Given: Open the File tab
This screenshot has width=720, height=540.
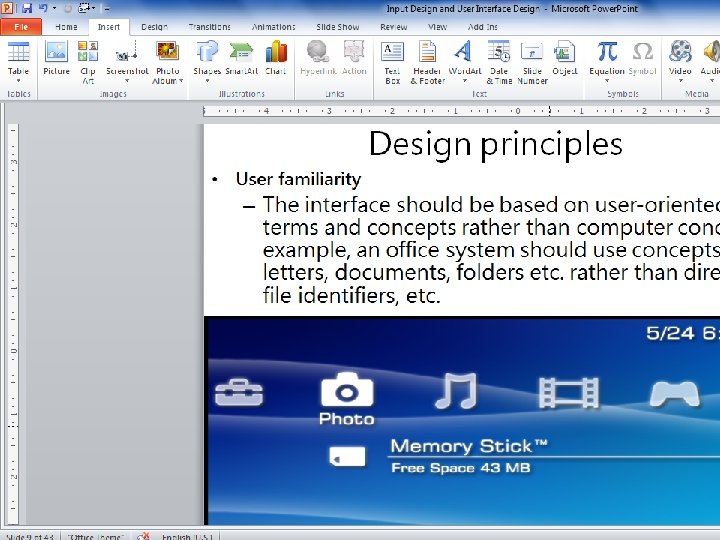Looking at the screenshot, I should click(21, 27).
